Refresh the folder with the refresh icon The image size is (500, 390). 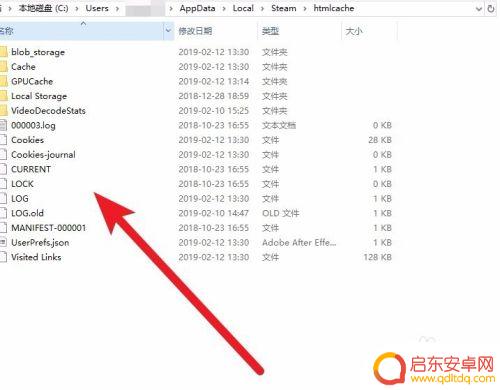(491, 8)
